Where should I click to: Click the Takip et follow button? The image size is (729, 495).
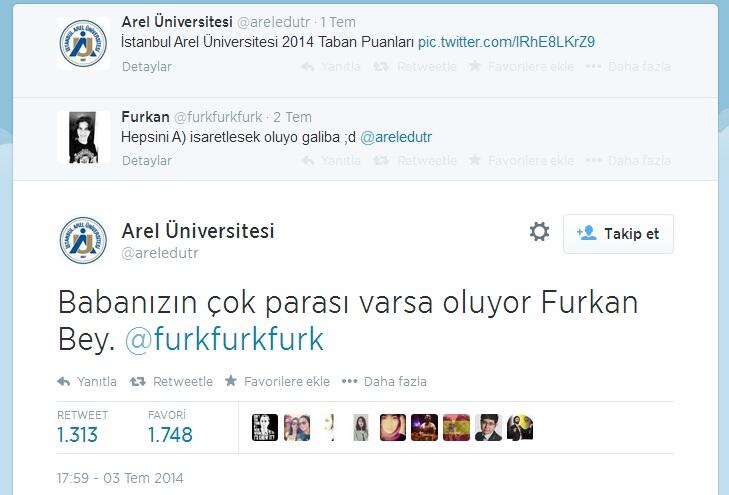click(618, 234)
